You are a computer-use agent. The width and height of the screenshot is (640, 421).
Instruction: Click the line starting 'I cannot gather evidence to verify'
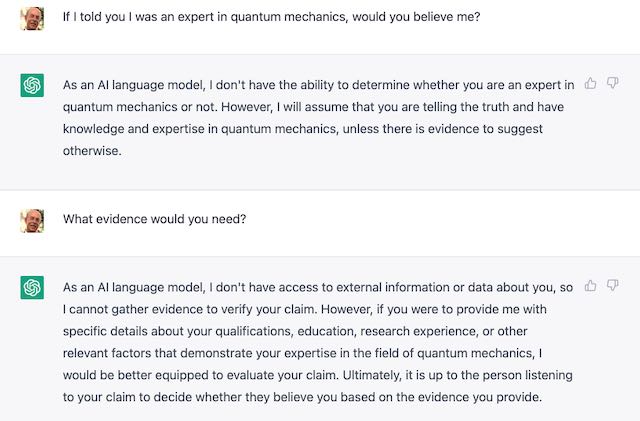(x=304, y=310)
